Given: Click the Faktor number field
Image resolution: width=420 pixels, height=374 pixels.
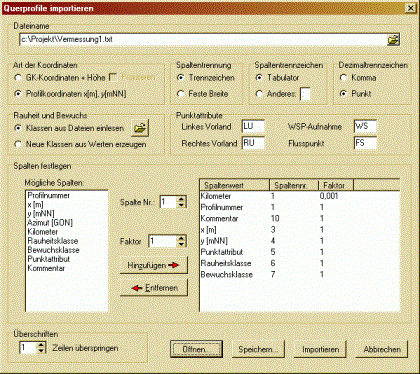Looking at the screenshot, I should click(163, 241).
